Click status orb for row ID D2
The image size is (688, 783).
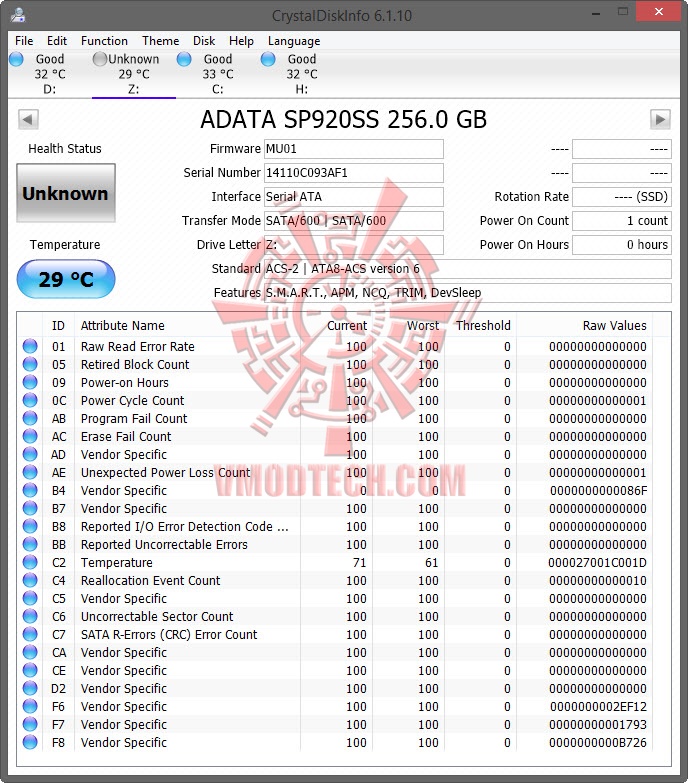click(x=30, y=688)
